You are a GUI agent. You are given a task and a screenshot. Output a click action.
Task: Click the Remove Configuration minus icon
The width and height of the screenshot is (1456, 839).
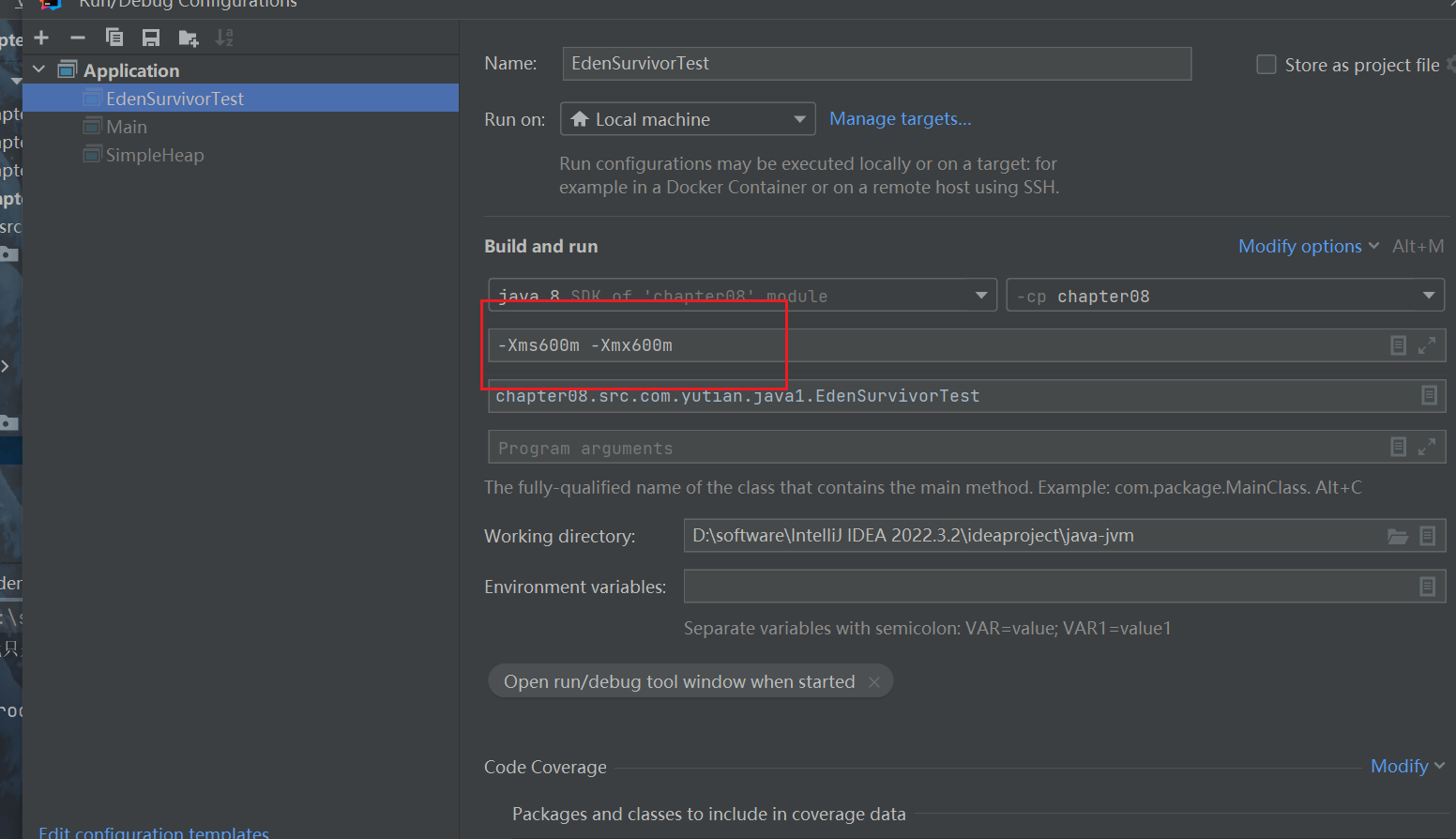pos(78,38)
